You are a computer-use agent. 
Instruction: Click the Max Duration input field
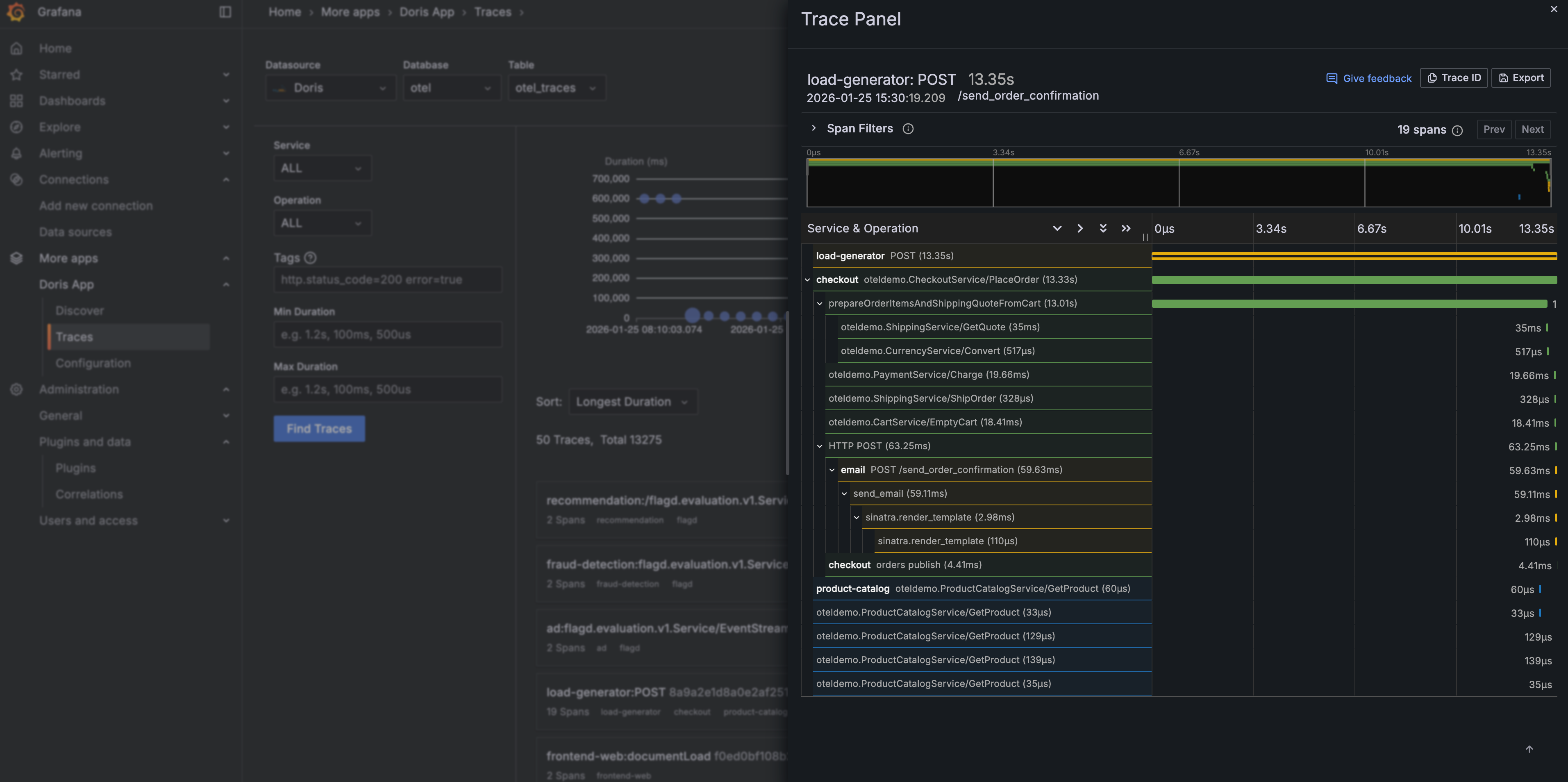click(x=388, y=389)
